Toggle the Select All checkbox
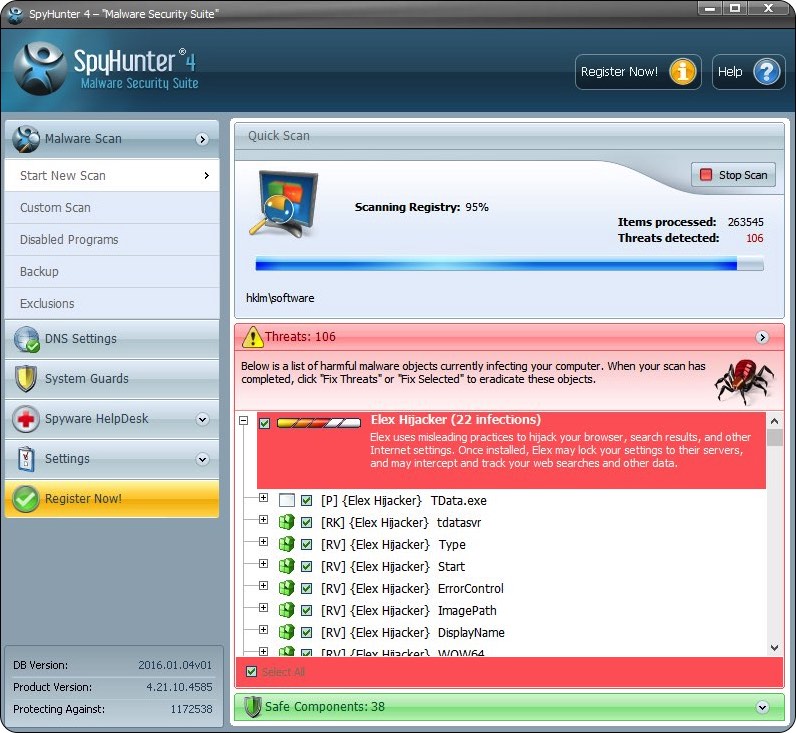This screenshot has width=796, height=733. 251,672
